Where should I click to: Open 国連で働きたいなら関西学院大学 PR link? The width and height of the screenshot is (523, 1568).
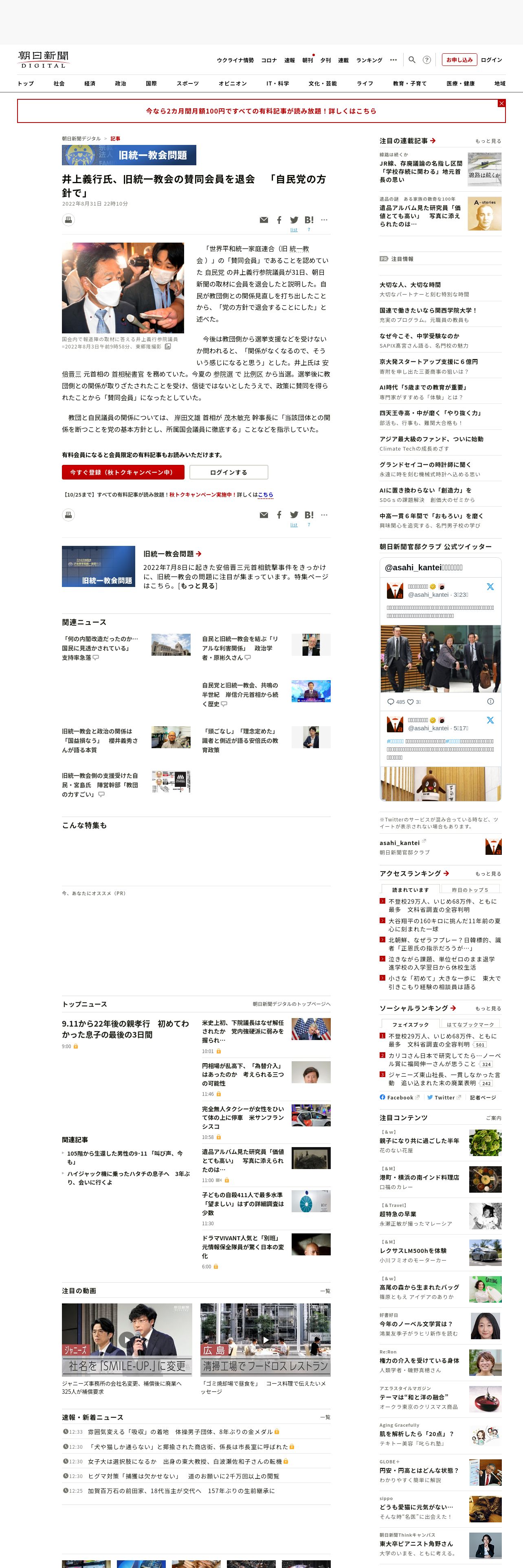point(428,311)
